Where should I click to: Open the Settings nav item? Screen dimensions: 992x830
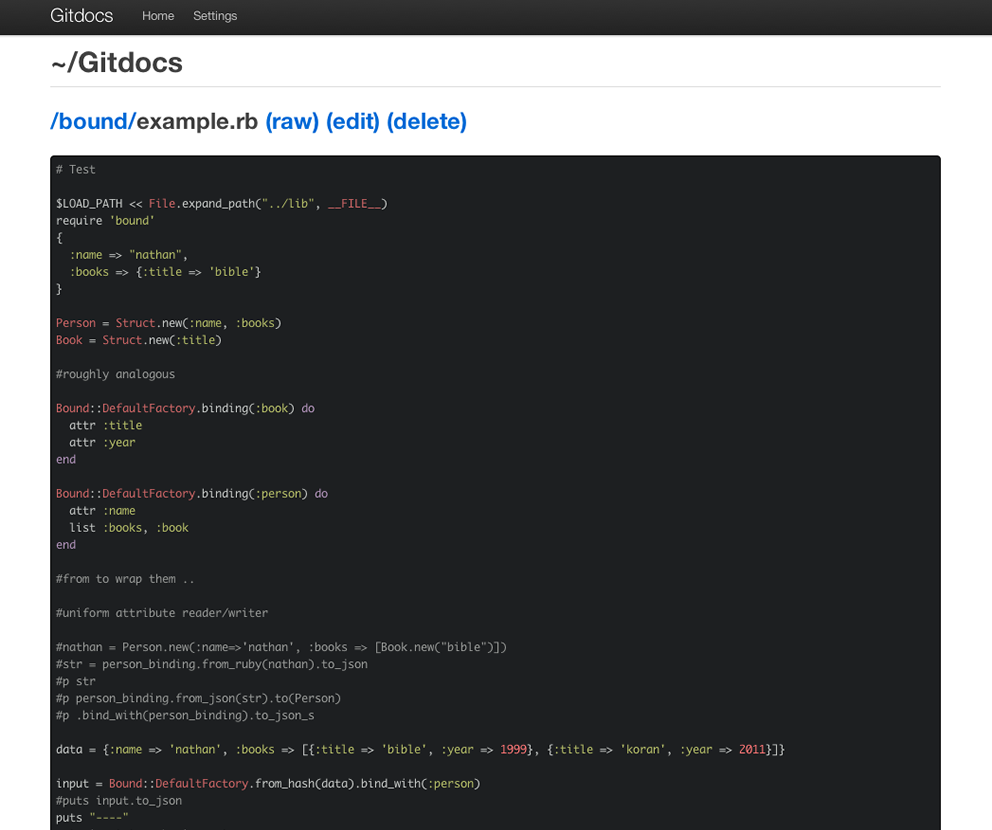215,16
